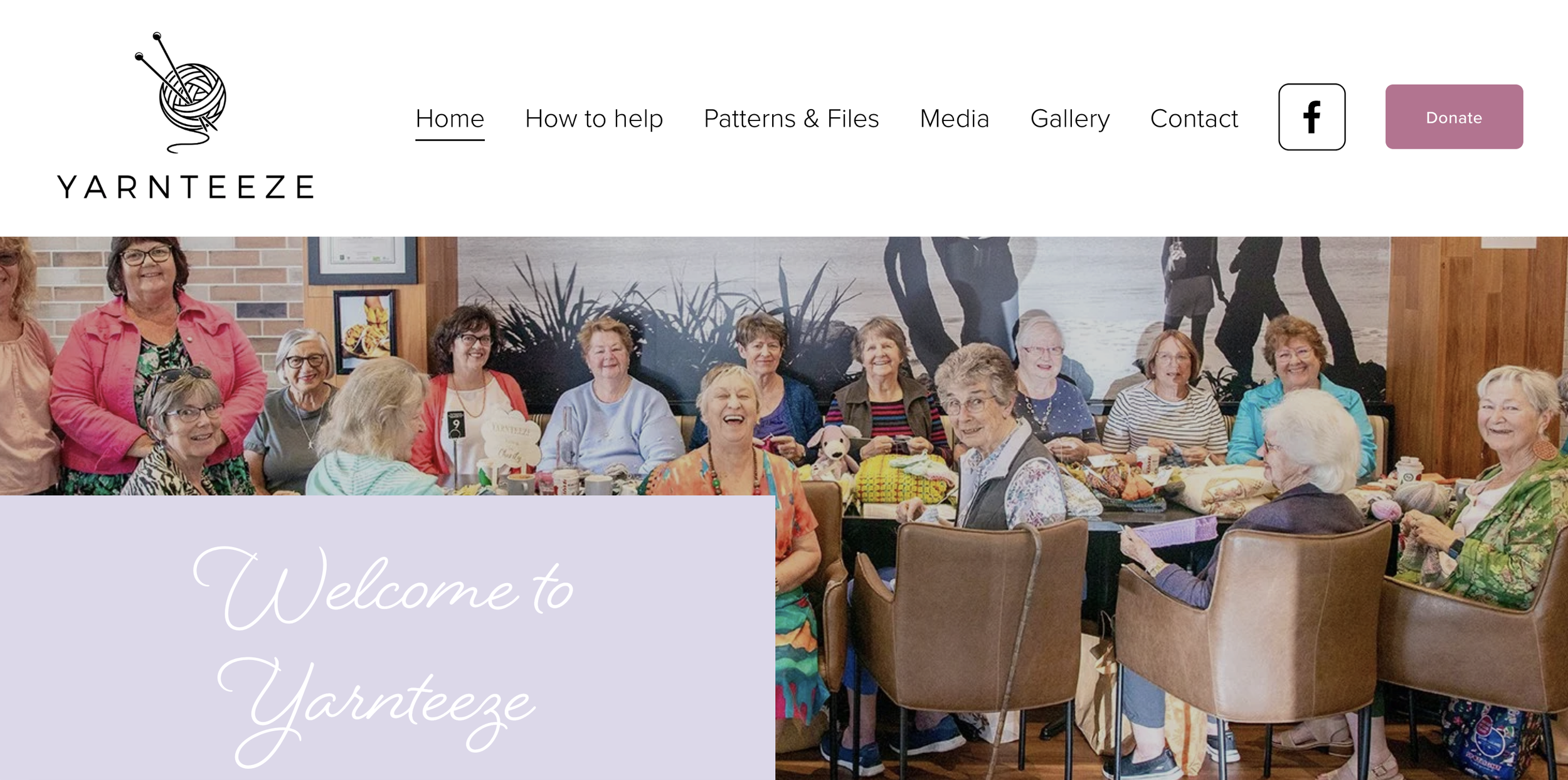Open Patterns & Files in navigation
This screenshot has width=1568, height=780.
tap(792, 119)
